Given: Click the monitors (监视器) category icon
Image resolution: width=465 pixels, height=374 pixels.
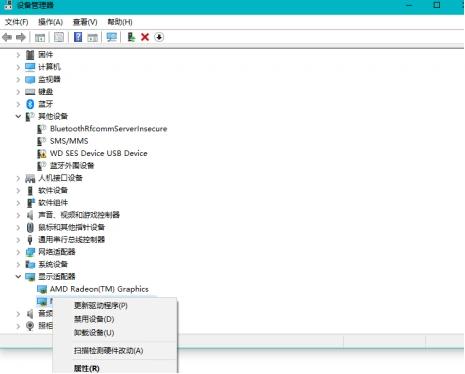Looking at the screenshot, I should (30, 79).
